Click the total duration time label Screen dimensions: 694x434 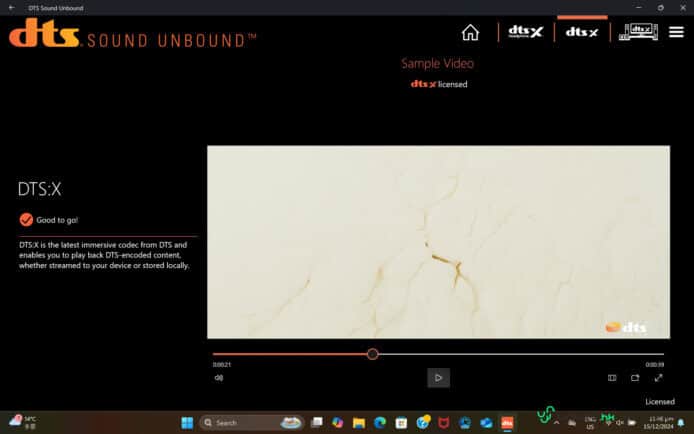(655, 365)
